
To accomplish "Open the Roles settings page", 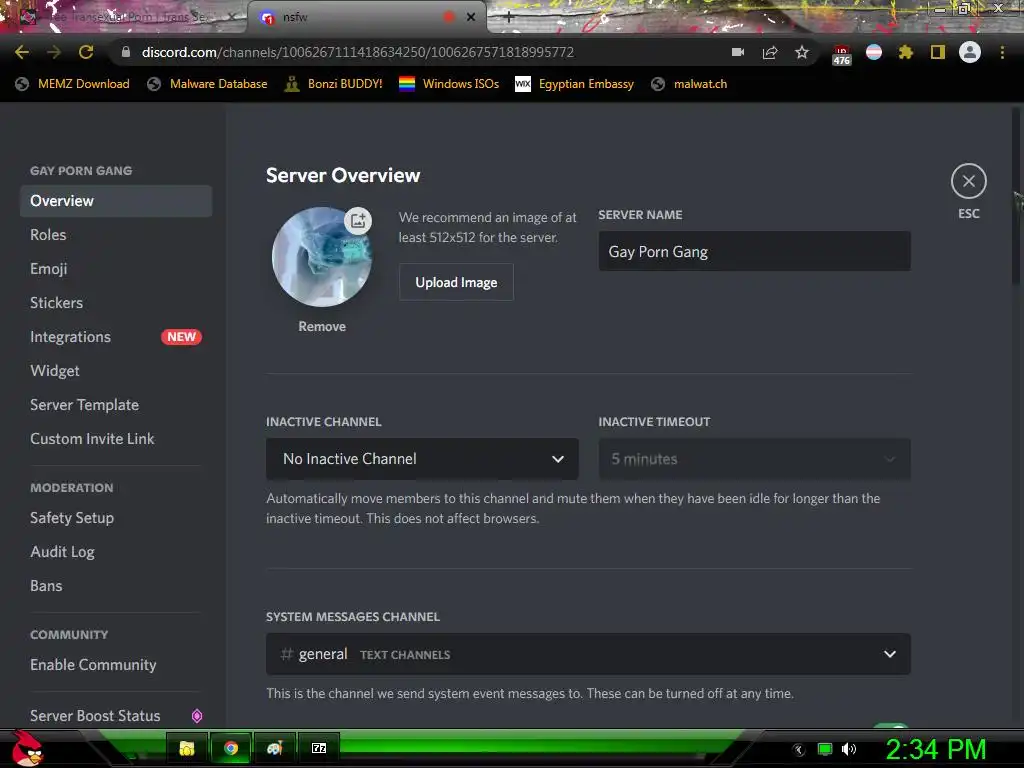I will [116, 234].
